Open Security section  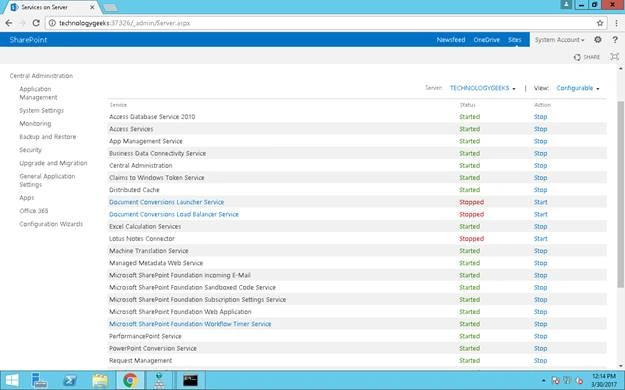click(x=30, y=150)
